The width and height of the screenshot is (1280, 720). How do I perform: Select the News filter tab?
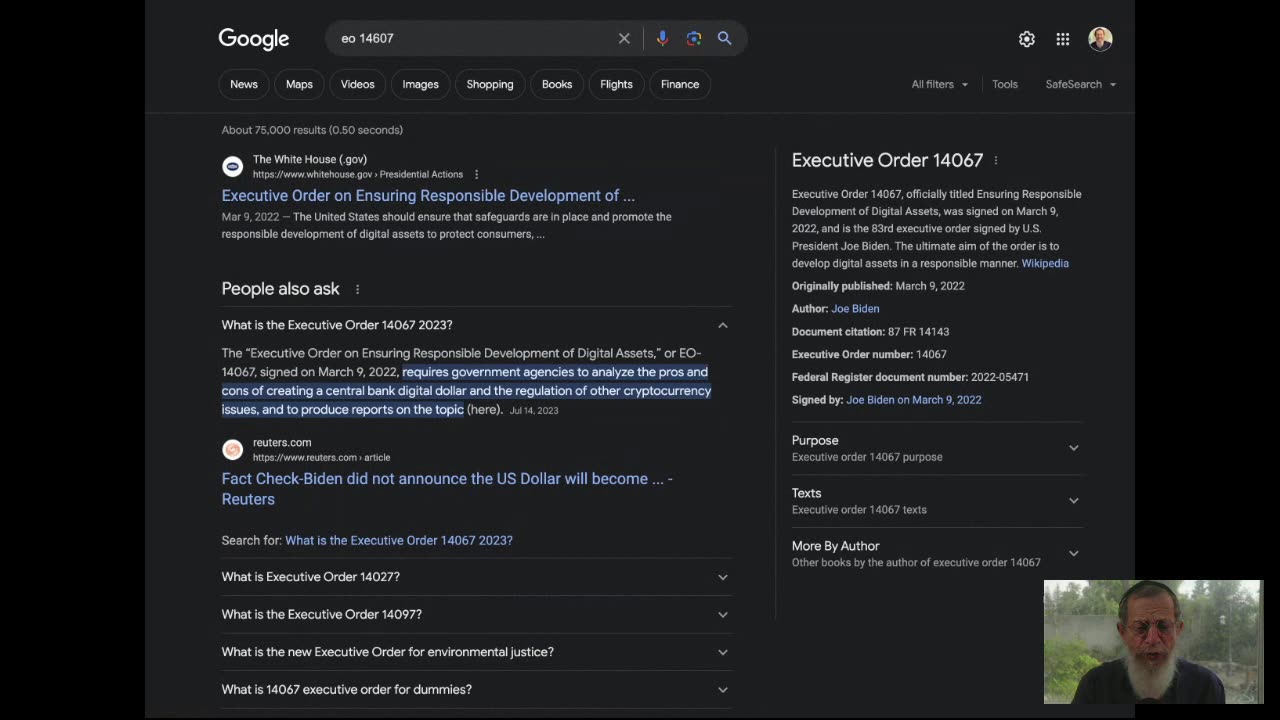[244, 84]
